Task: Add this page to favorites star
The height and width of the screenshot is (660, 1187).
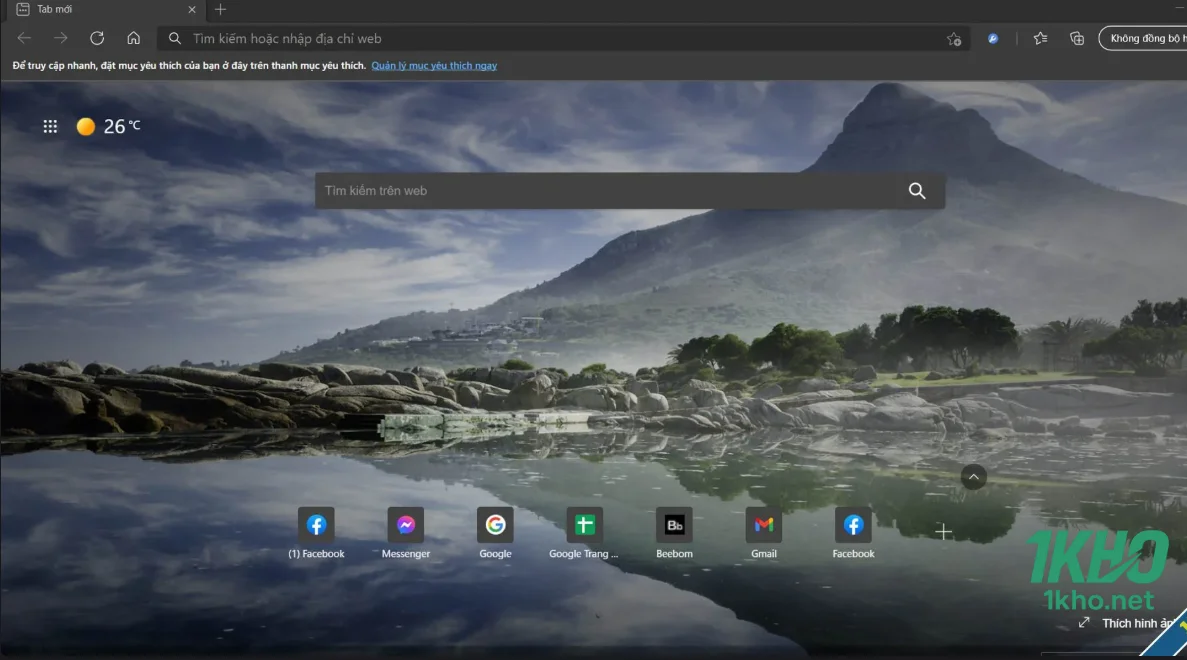Action: pyautogui.click(x=954, y=39)
